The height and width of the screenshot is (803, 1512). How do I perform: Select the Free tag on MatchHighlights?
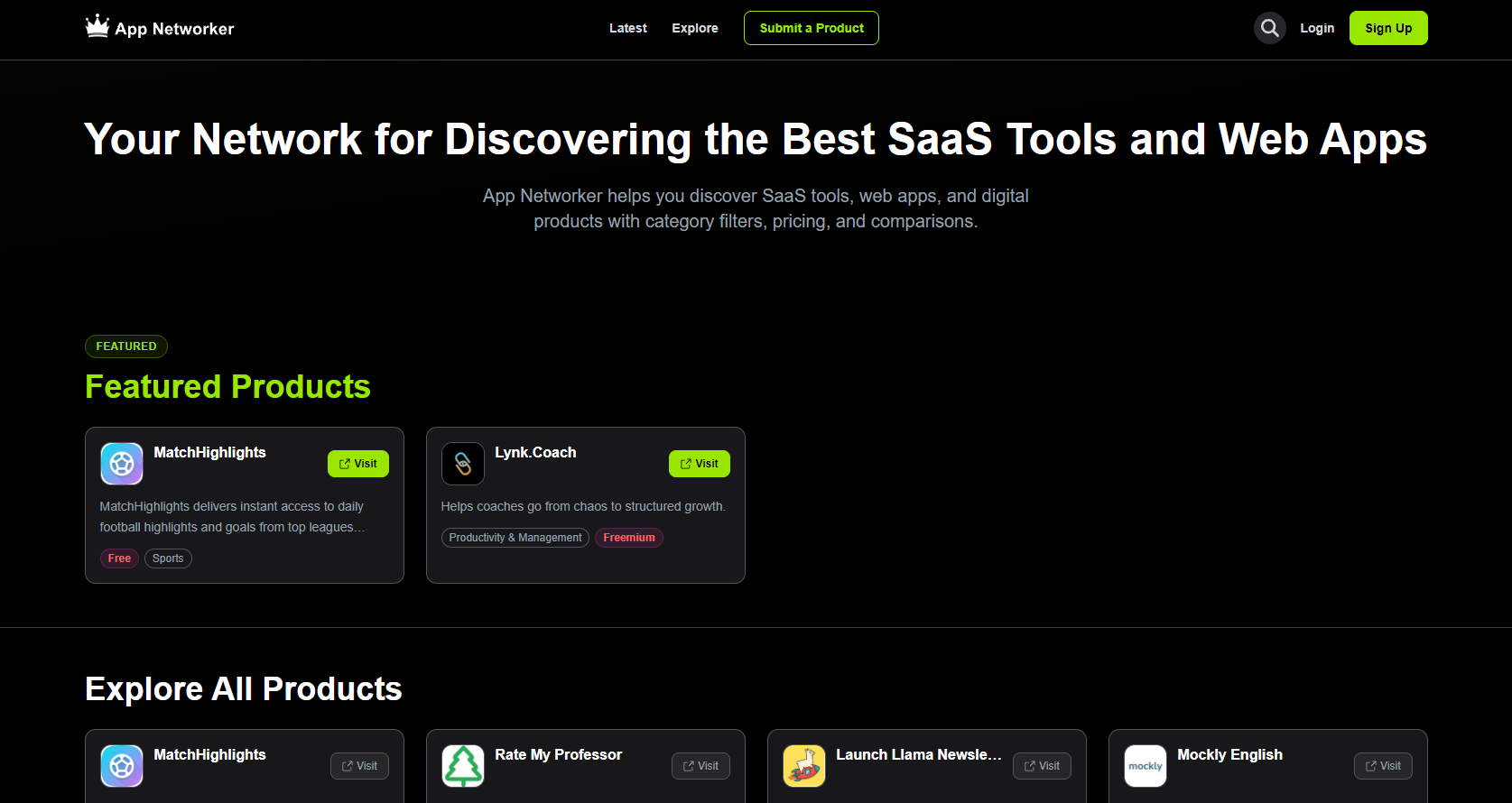(x=119, y=558)
